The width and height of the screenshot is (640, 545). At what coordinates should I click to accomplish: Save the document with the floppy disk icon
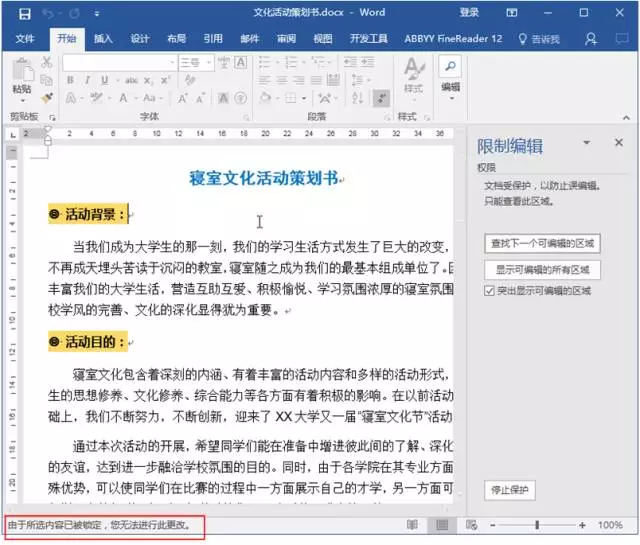point(24,14)
